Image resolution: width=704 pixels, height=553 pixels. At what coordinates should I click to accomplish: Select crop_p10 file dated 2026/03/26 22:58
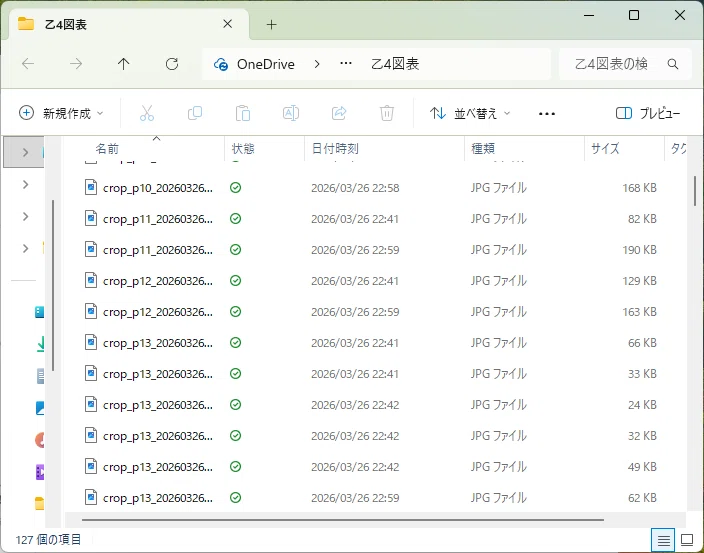click(x=158, y=188)
